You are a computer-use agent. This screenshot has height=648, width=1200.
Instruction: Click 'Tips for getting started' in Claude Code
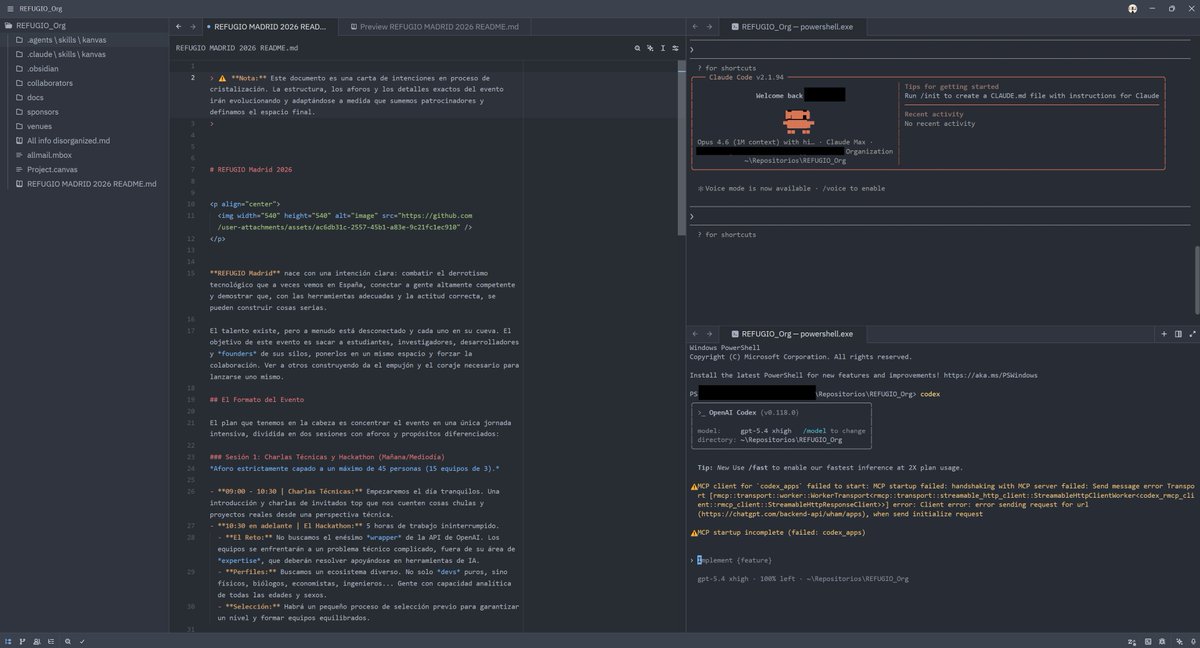point(951,87)
